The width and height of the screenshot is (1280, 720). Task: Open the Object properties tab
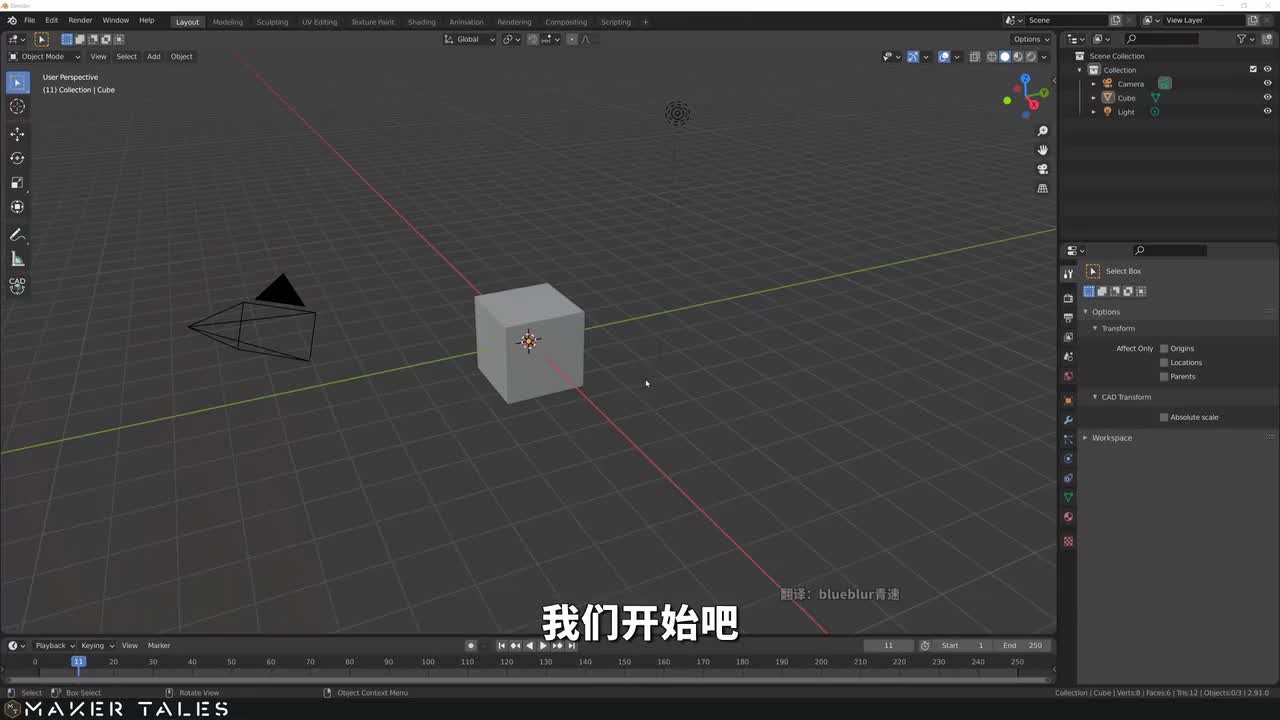coord(1068,400)
